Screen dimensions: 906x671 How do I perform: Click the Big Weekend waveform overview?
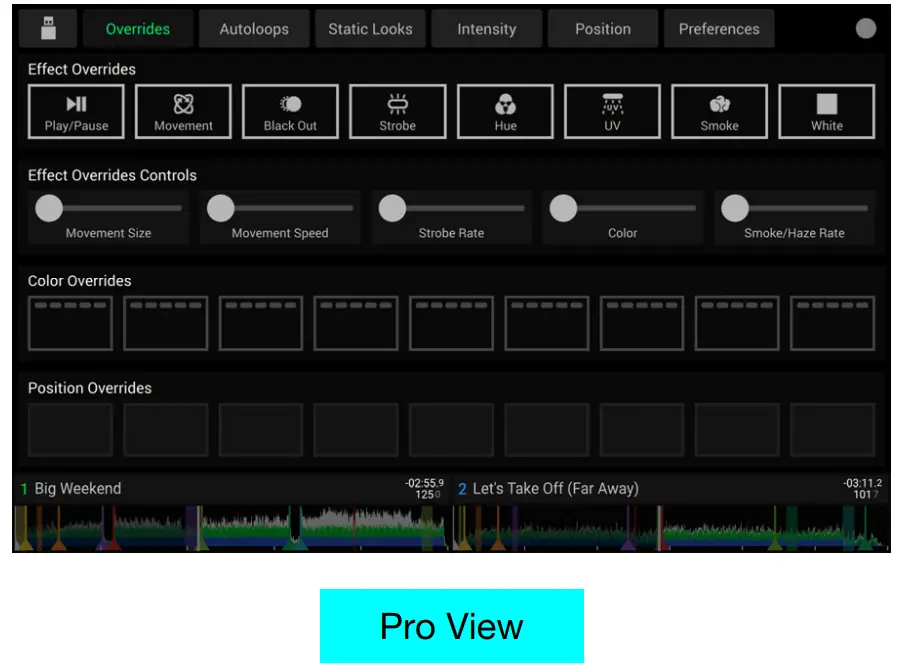[231, 528]
